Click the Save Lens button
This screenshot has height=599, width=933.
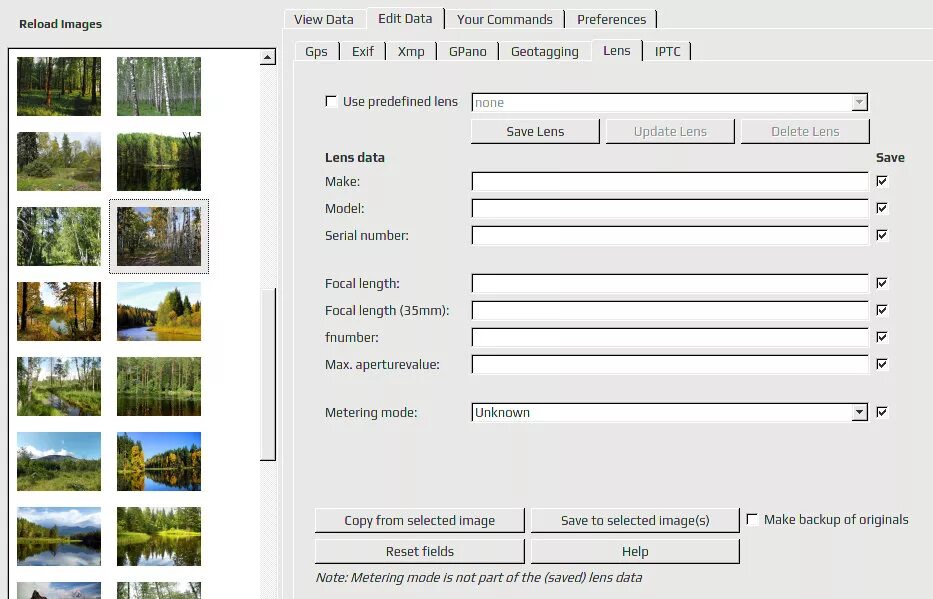pyautogui.click(x=535, y=131)
